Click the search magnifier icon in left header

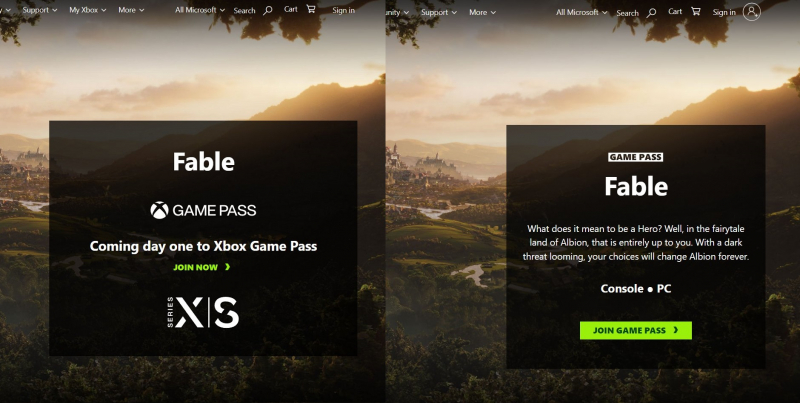coord(267,10)
